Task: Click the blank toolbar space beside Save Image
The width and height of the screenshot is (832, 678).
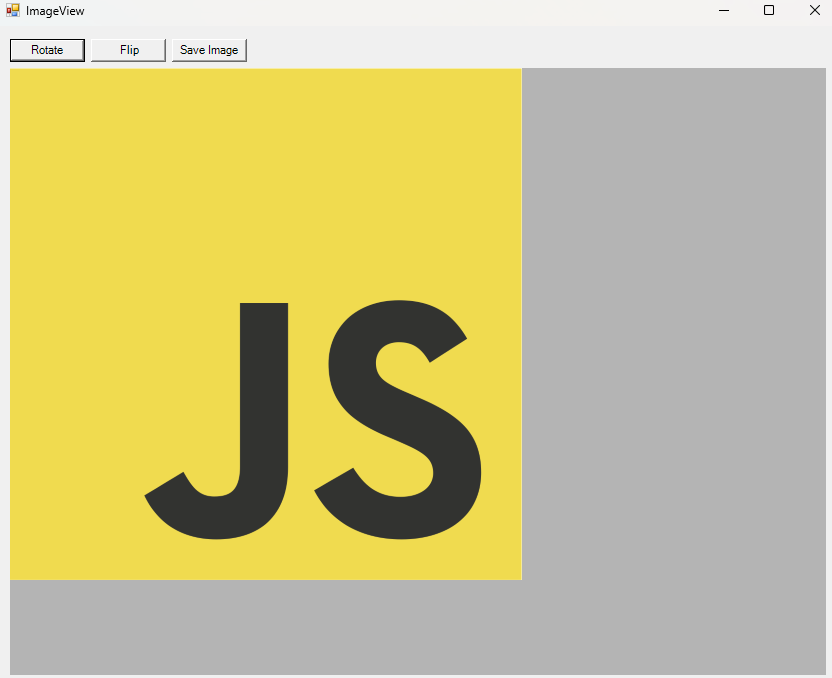Action: pos(530,50)
